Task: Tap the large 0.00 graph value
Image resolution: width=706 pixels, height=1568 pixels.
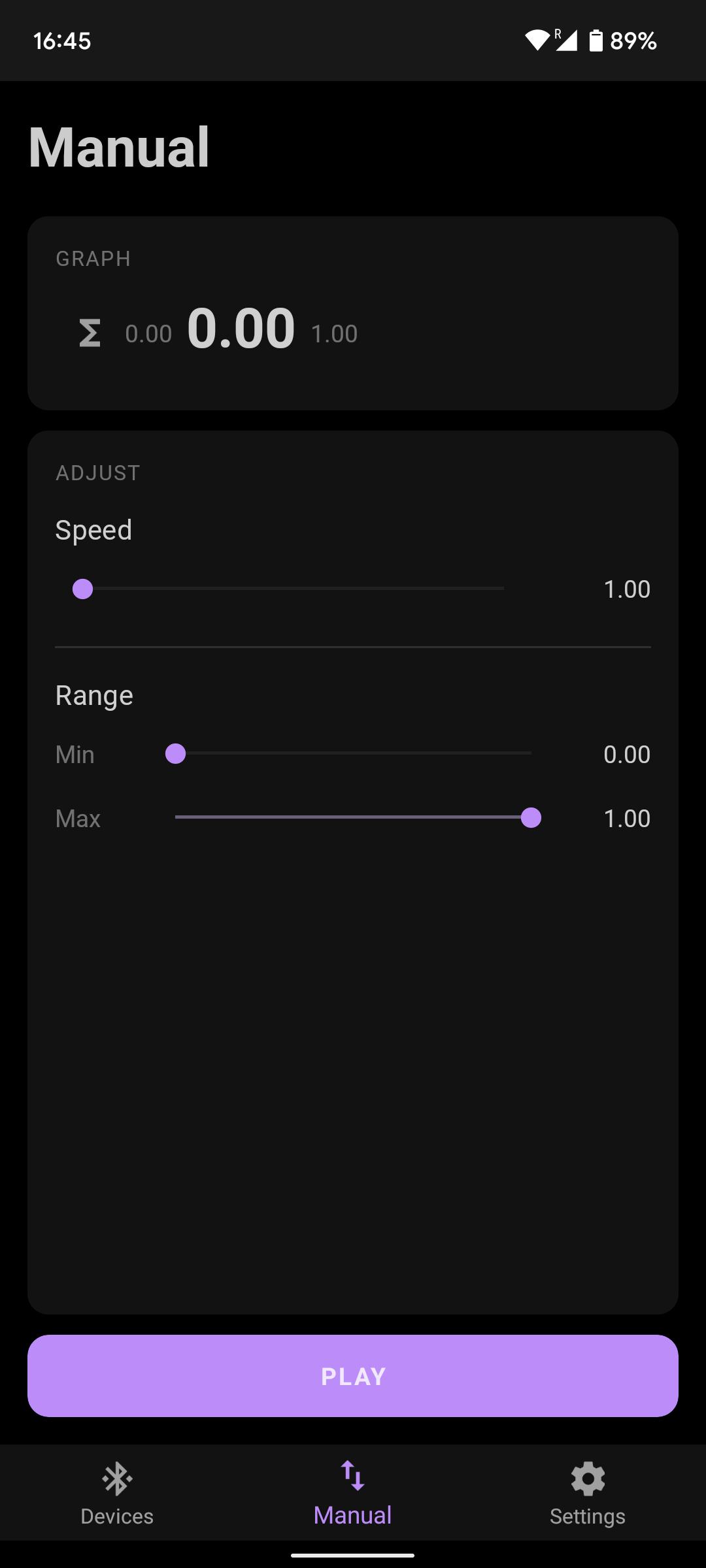Action: tap(241, 328)
